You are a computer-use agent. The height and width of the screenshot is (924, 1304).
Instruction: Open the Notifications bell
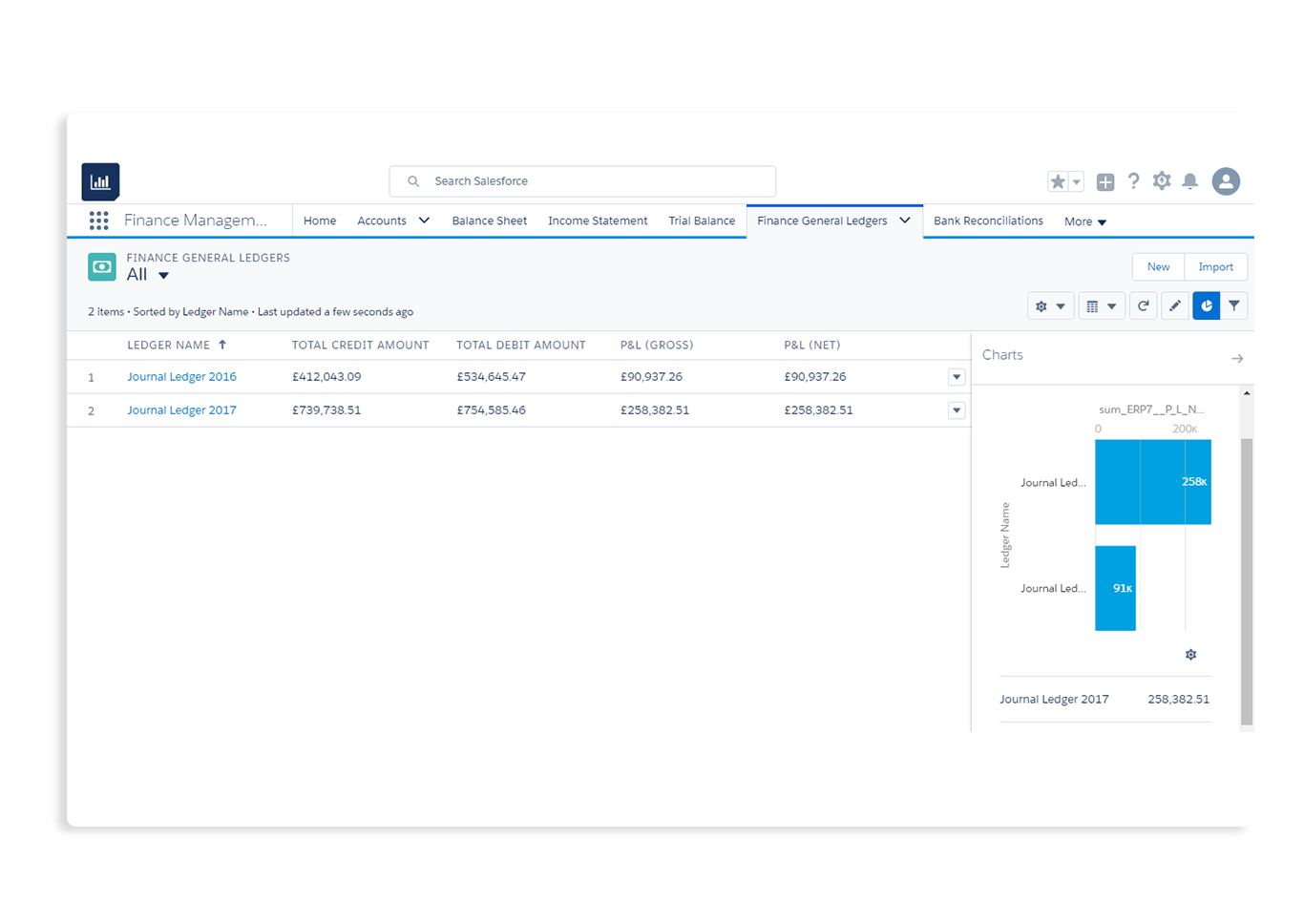click(x=1190, y=181)
